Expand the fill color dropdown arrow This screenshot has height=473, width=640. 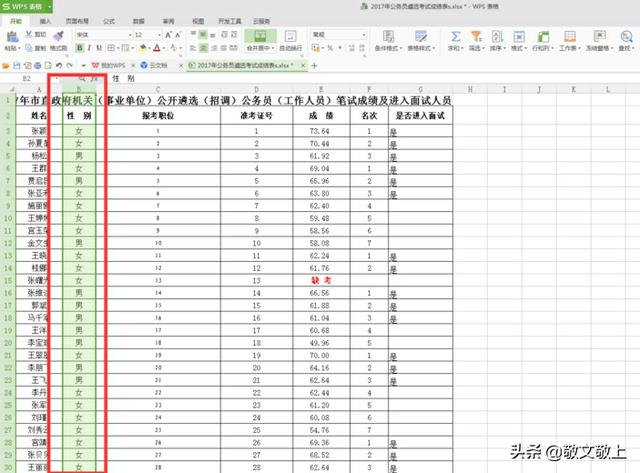pyautogui.click(x=149, y=48)
